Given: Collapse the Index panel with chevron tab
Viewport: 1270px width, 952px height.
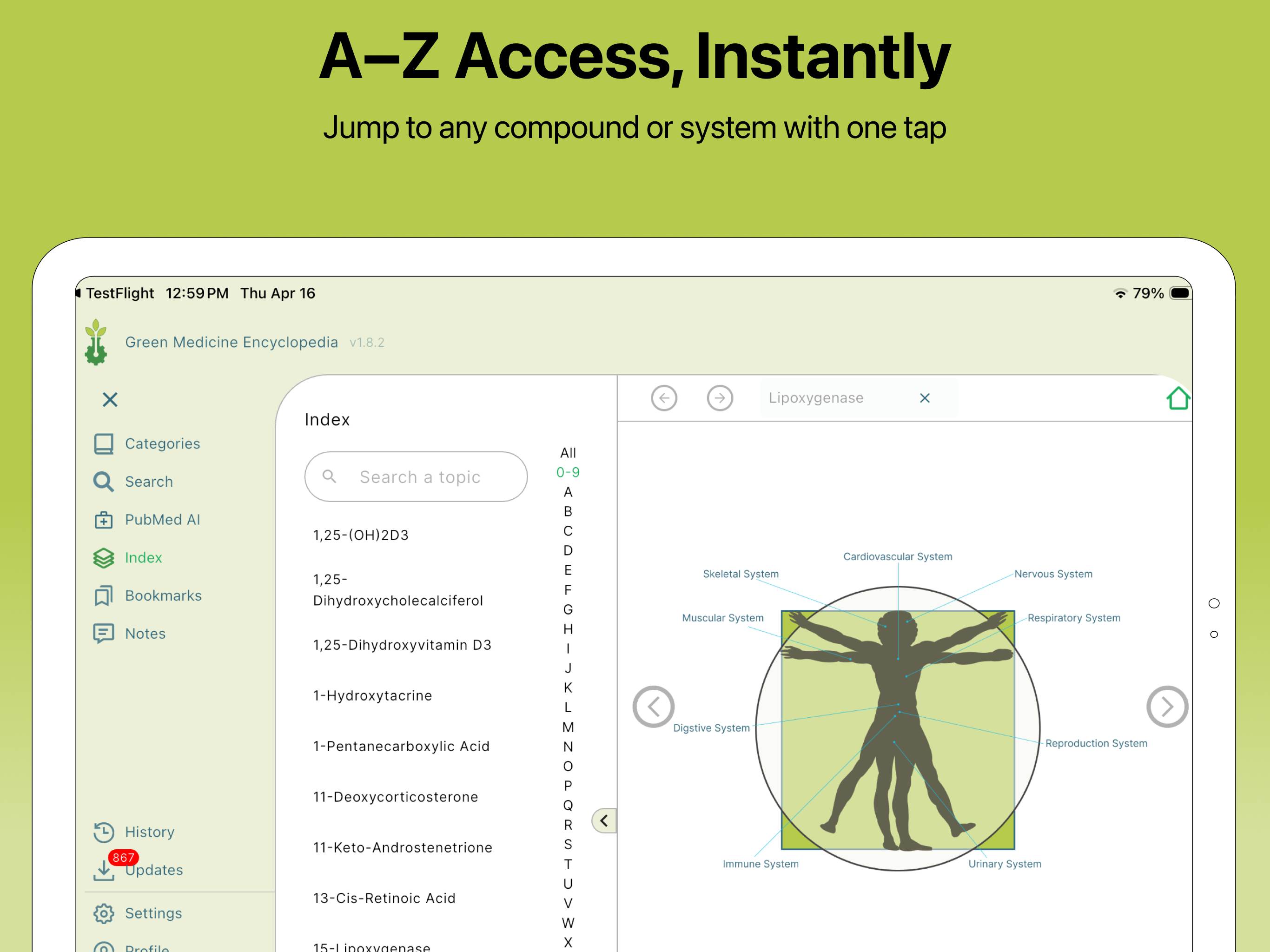Looking at the screenshot, I should pos(604,820).
